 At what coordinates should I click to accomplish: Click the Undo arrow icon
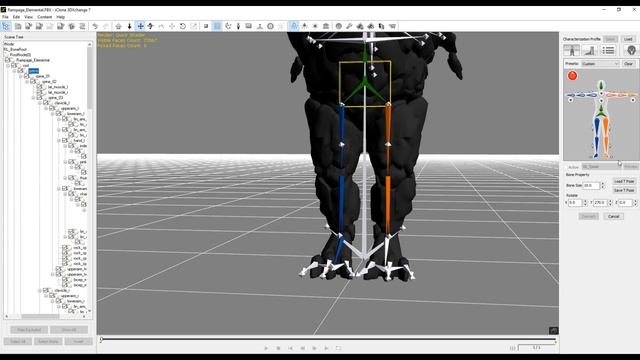pos(95,26)
